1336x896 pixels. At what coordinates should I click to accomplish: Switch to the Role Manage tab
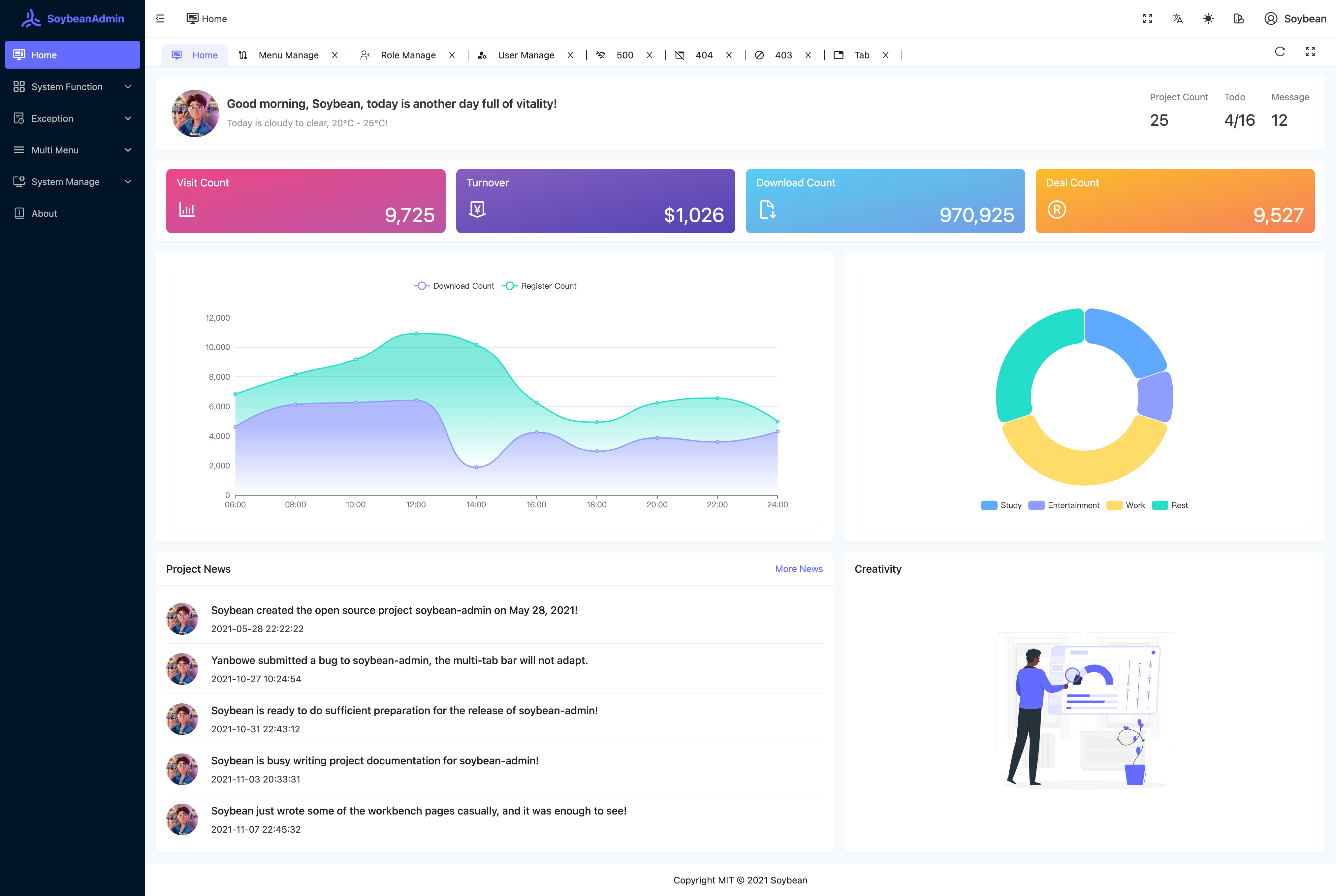[407, 55]
